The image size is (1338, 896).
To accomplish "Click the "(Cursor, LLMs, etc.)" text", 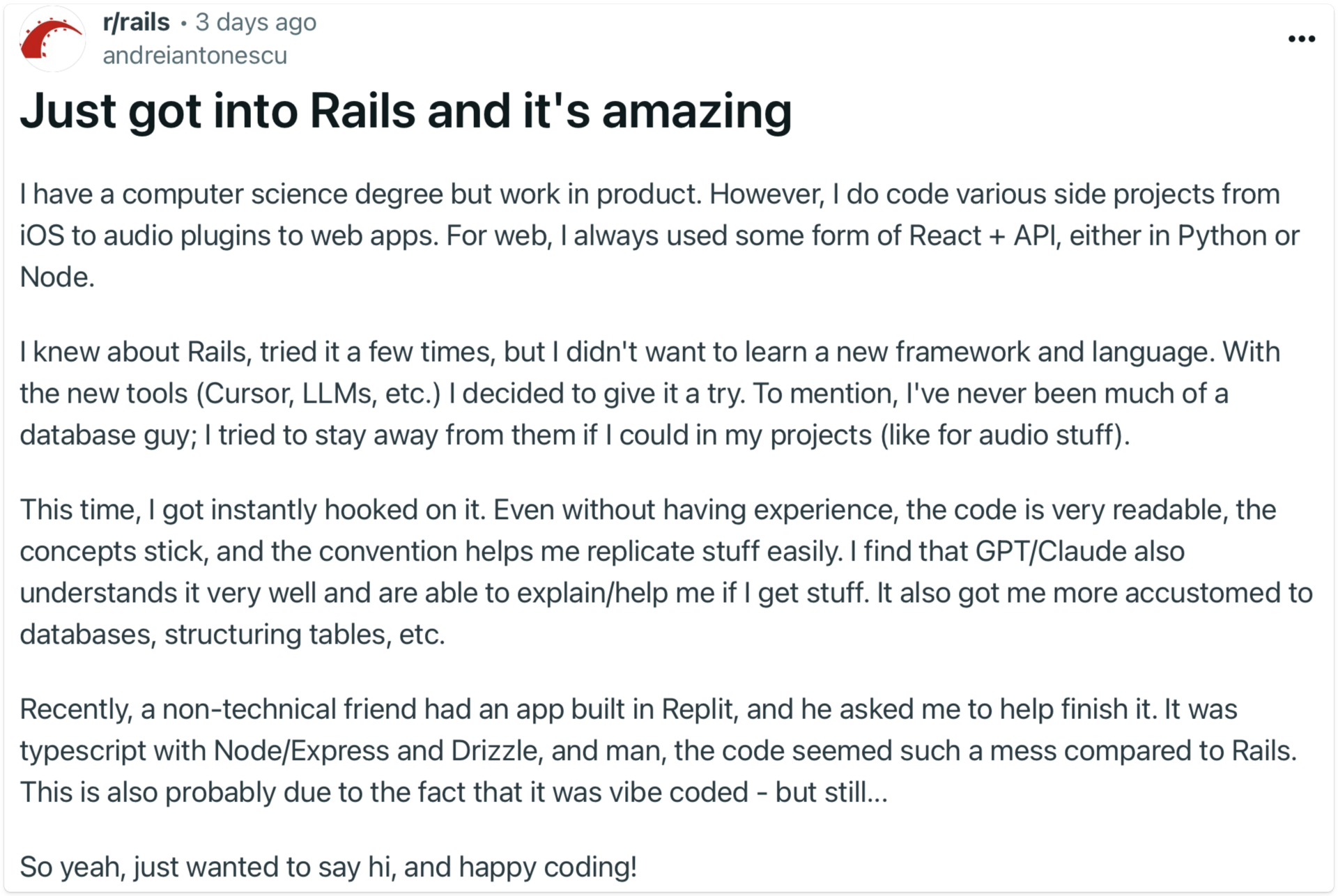I will click(318, 394).
